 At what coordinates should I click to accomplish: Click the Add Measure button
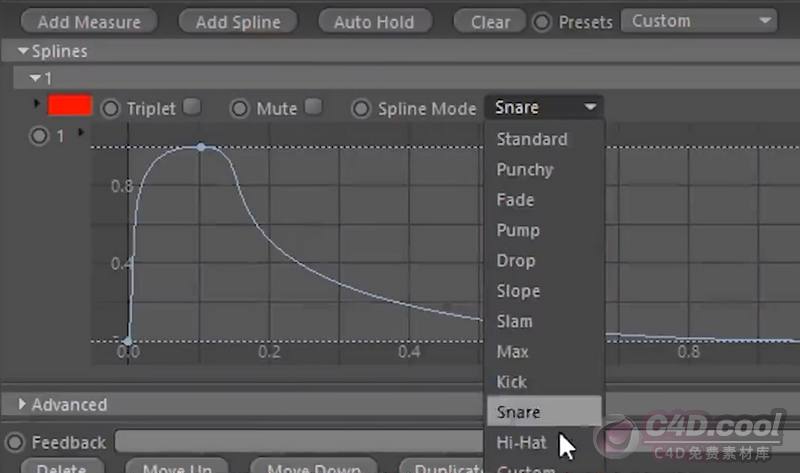82,21
